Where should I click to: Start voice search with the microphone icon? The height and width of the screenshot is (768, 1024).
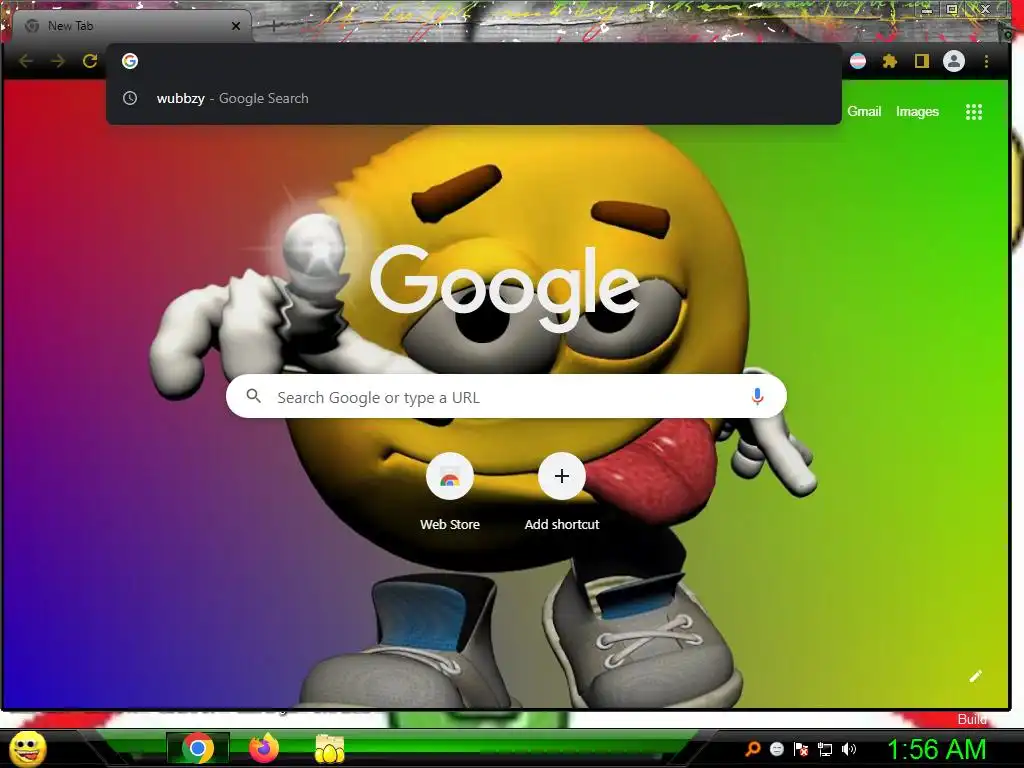pyautogui.click(x=757, y=396)
